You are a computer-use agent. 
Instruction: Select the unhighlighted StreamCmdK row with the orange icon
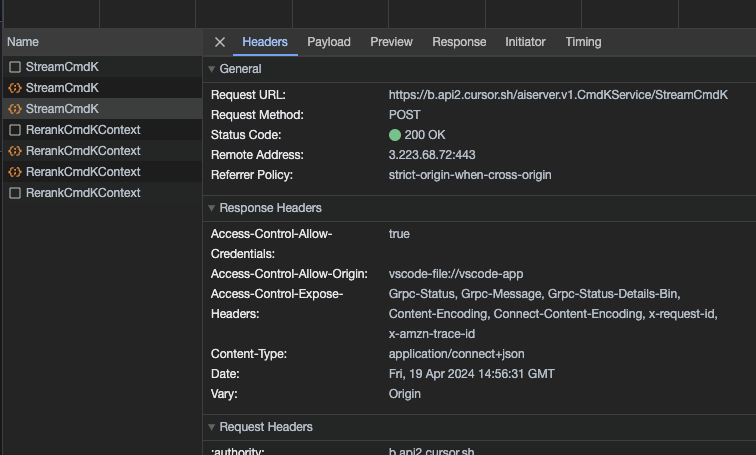click(103, 88)
